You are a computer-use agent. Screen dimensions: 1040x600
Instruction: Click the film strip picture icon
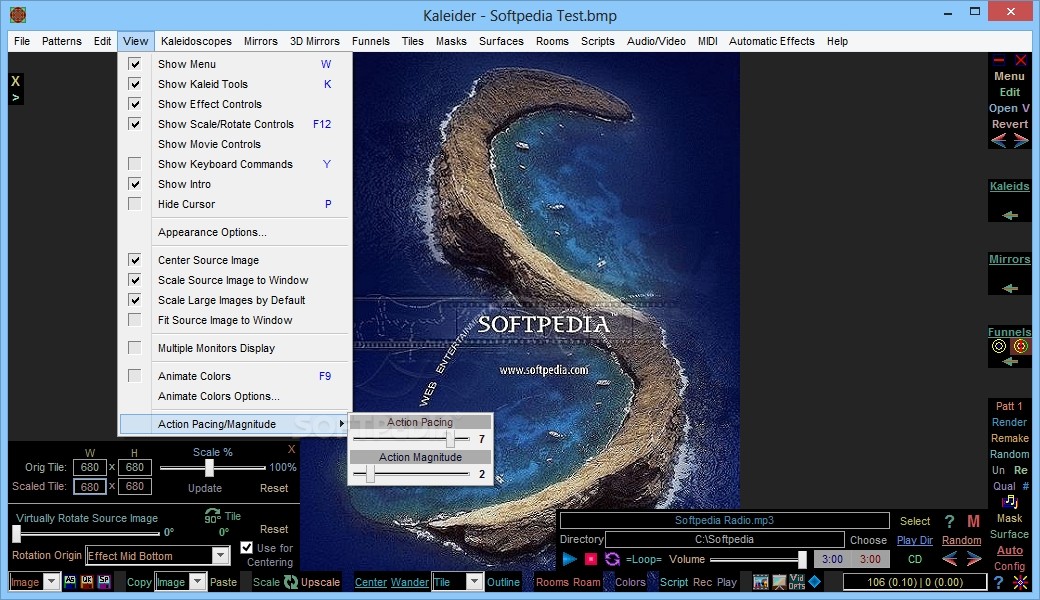(760, 582)
